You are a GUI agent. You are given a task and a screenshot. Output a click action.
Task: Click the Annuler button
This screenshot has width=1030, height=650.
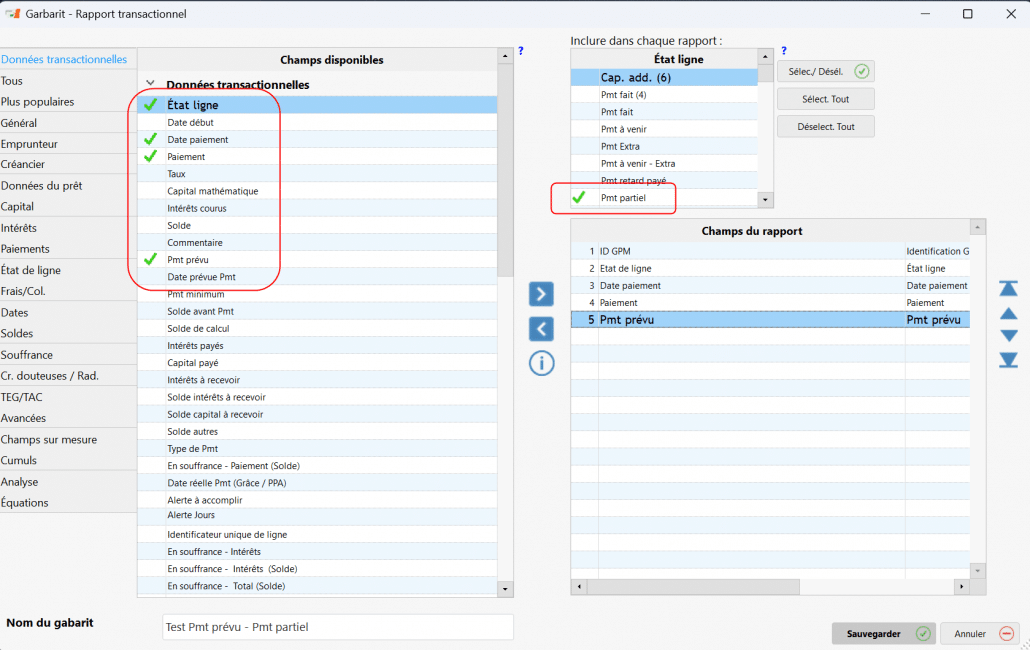(x=979, y=634)
